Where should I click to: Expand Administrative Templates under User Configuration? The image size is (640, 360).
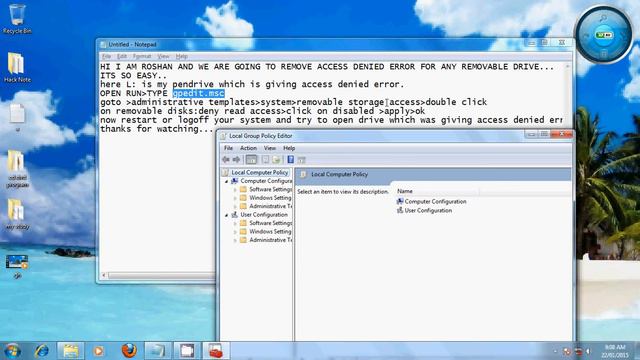(235, 240)
